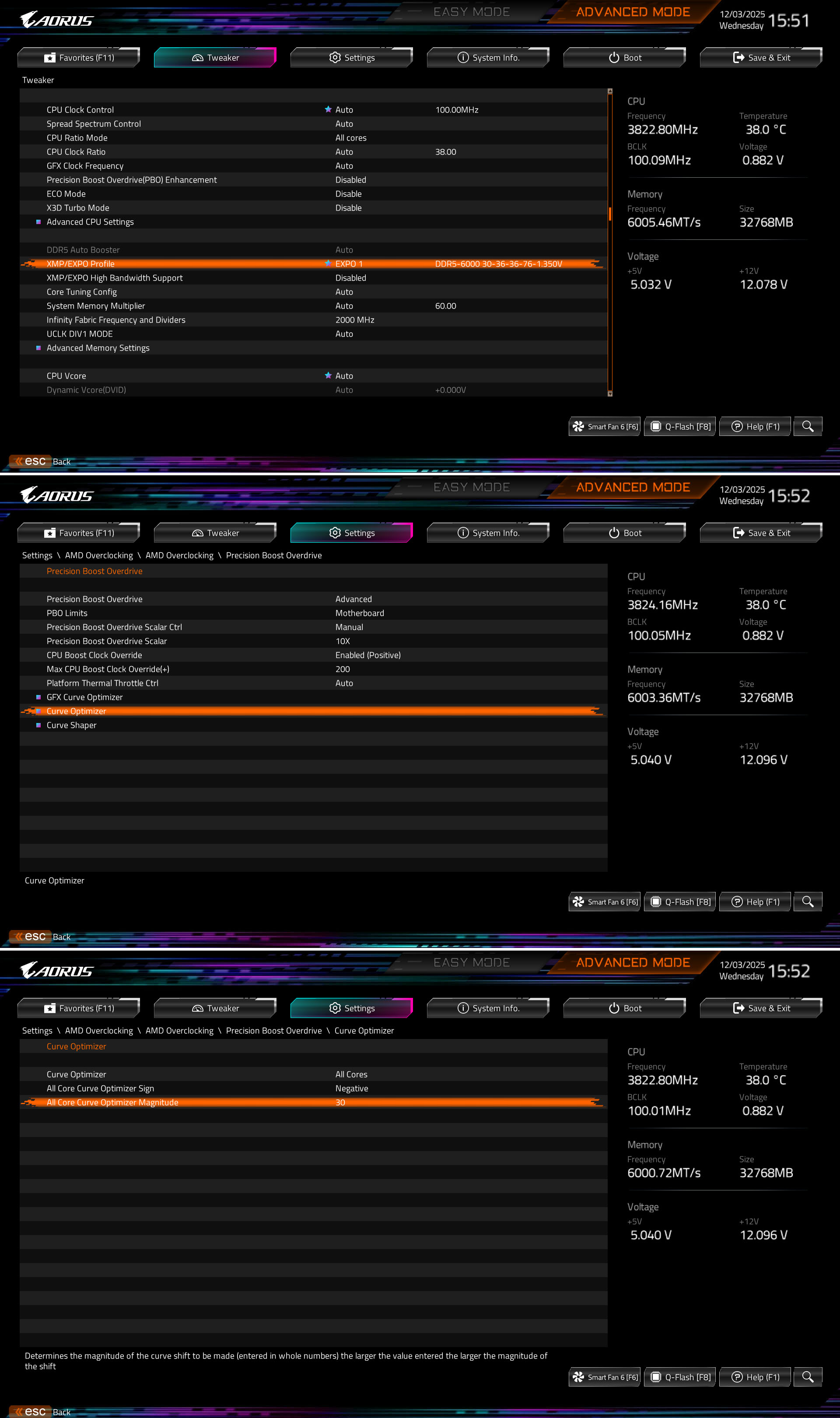Expand Advanced CPU Settings submenu
Screen dimensions: 840x1418
90,222
